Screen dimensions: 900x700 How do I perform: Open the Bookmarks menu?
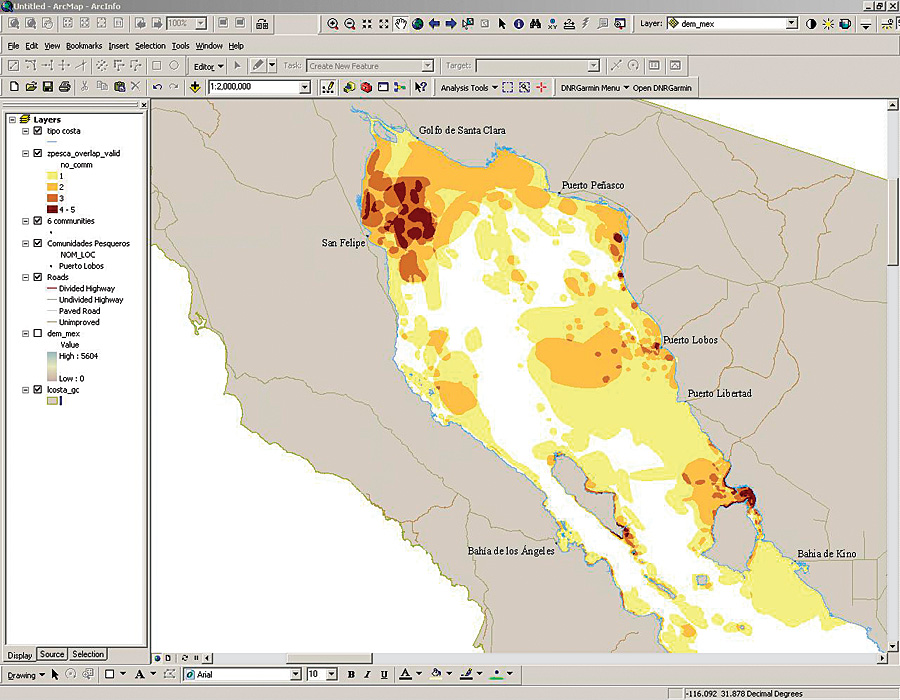84,46
